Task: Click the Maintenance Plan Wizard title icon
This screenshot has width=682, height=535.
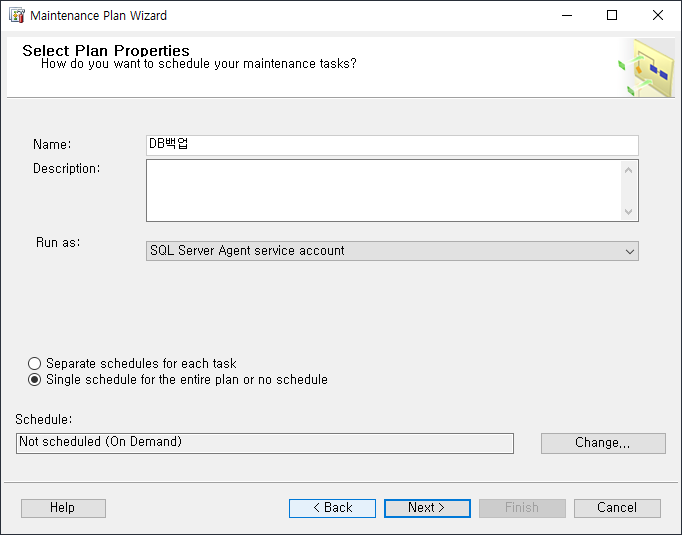Action: (17, 15)
